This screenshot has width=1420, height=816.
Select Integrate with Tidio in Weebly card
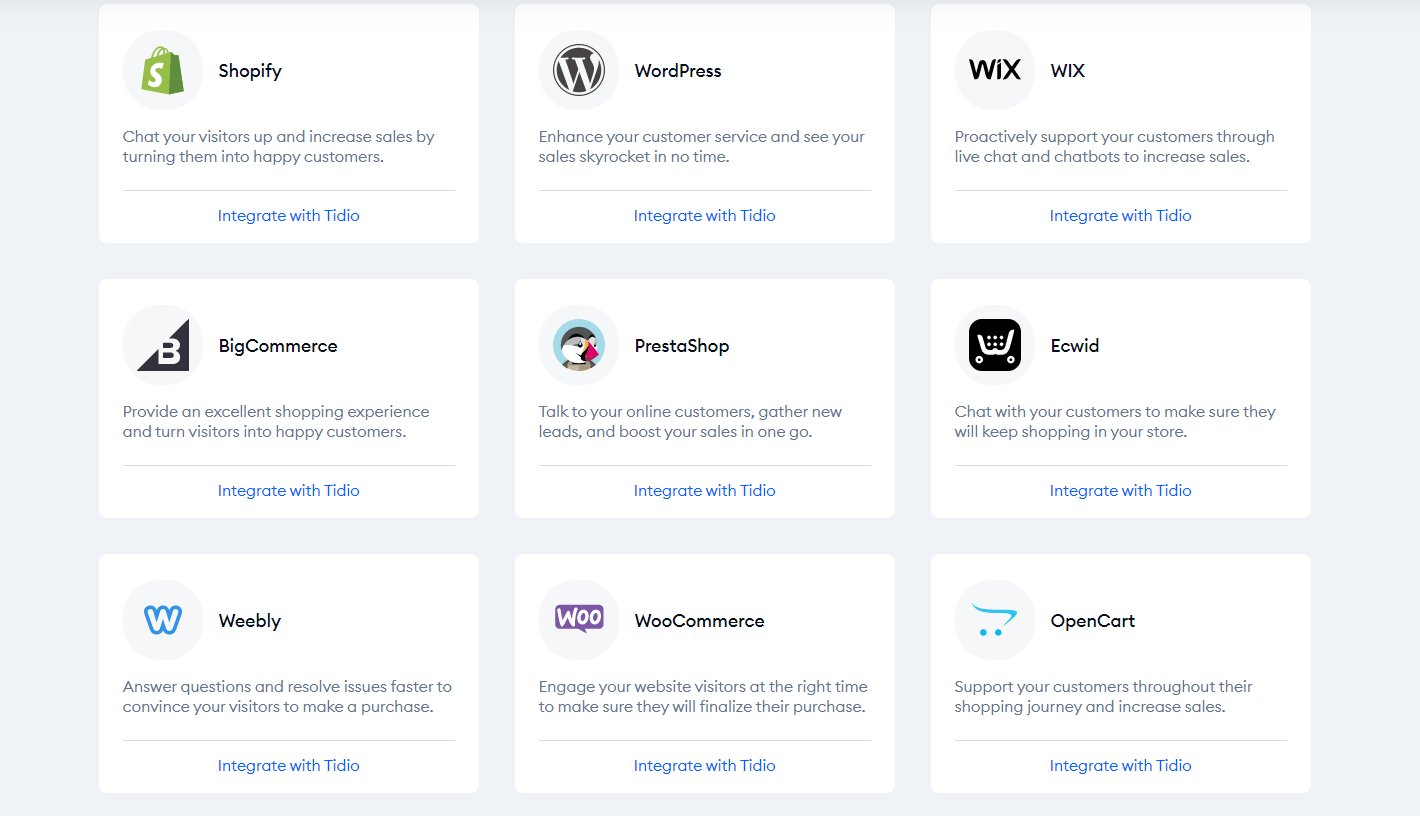point(289,765)
